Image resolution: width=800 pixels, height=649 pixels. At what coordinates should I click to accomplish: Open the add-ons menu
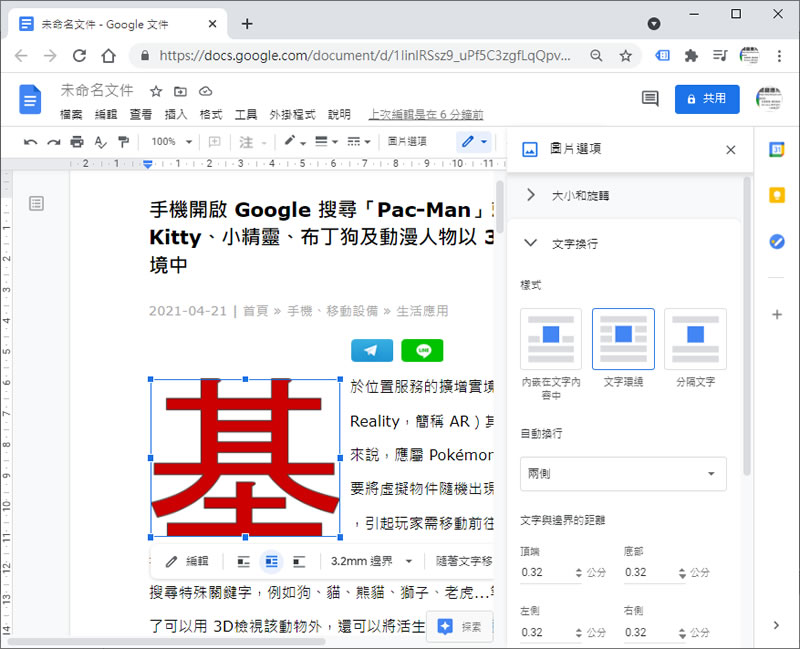292,114
